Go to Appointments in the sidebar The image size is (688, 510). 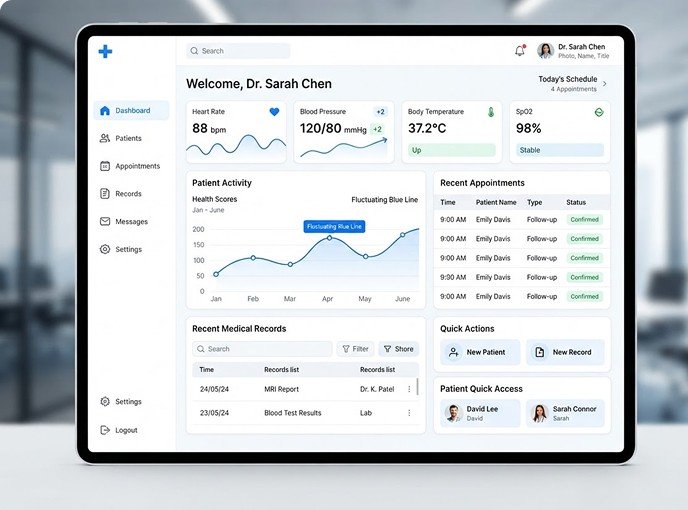click(x=131, y=166)
